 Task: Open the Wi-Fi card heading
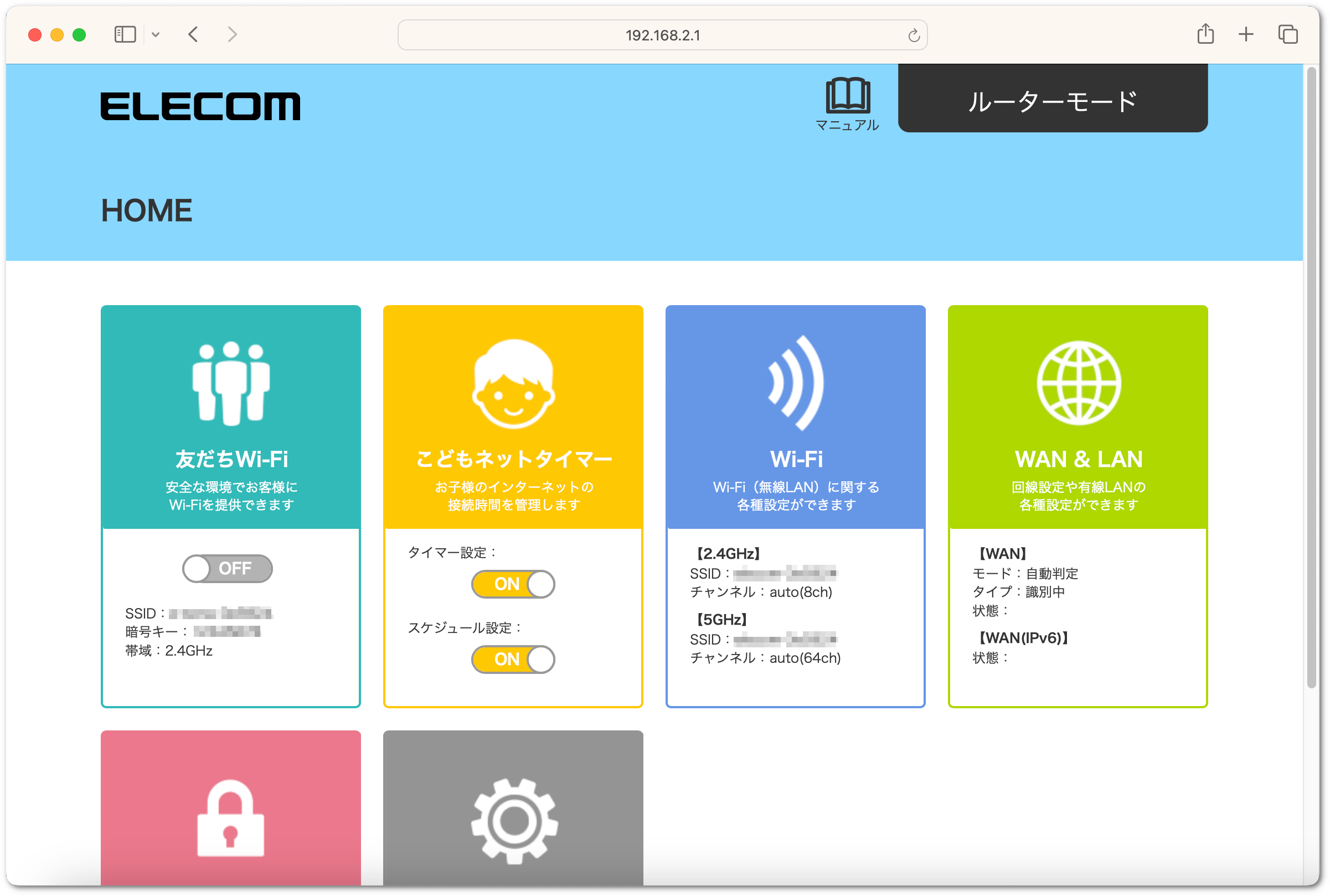(796, 460)
